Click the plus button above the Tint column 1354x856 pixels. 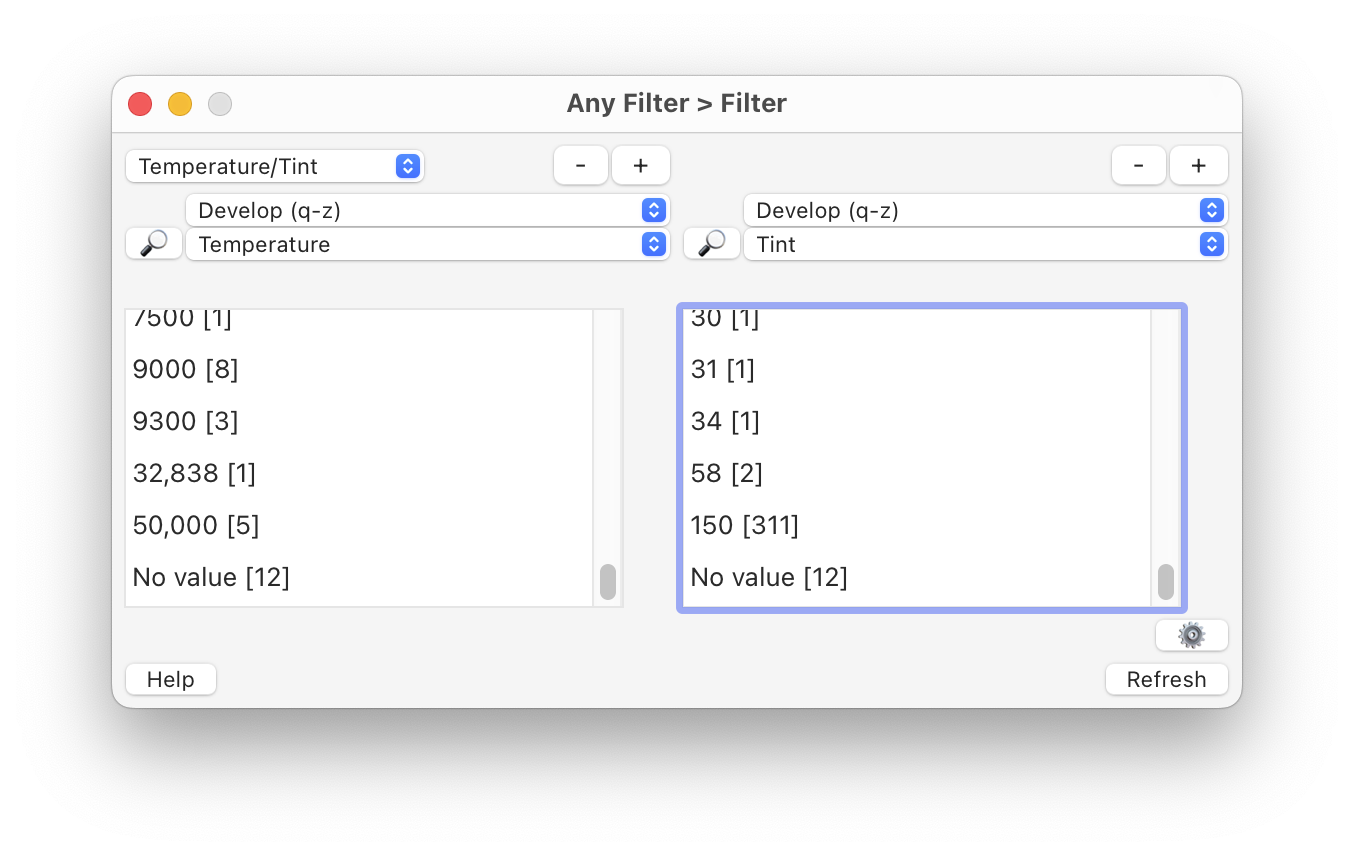point(1198,165)
